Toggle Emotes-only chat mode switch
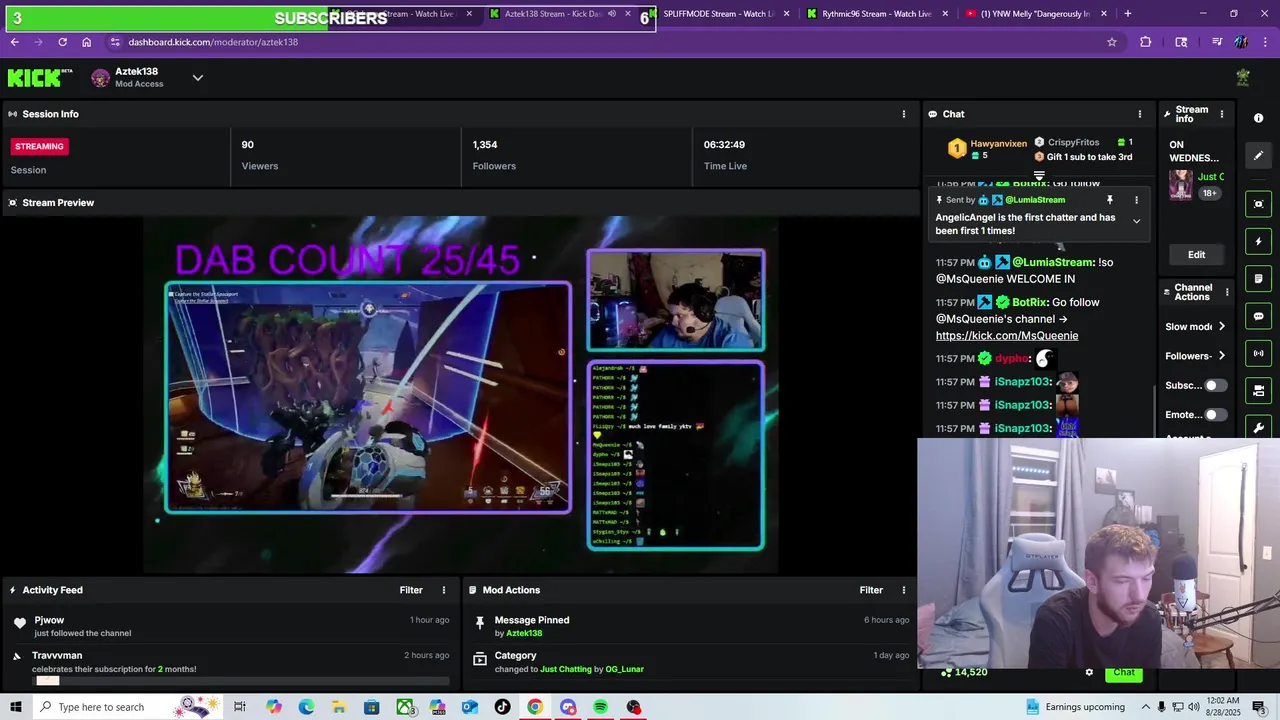The image size is (1280, 720). (1215, 414)
